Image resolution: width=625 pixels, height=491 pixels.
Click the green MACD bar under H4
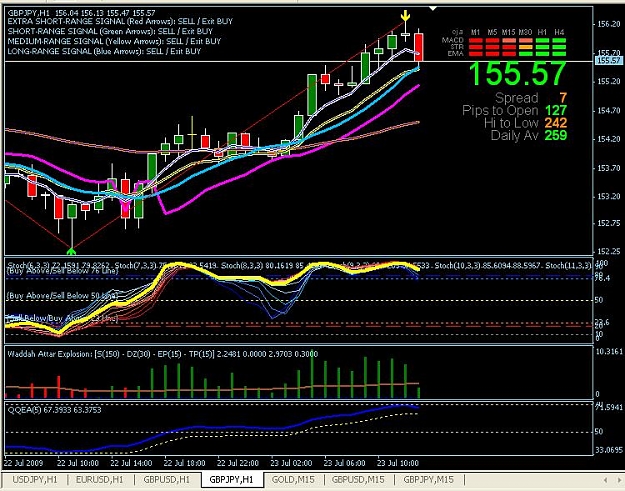pyautogui.click(x=559, y=40)
